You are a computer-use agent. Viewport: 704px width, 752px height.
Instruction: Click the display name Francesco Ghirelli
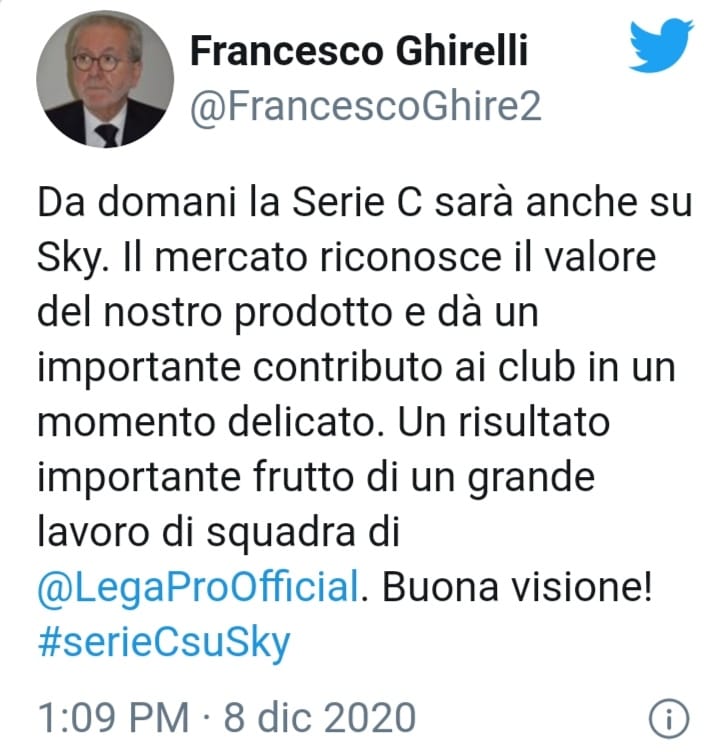359,50
